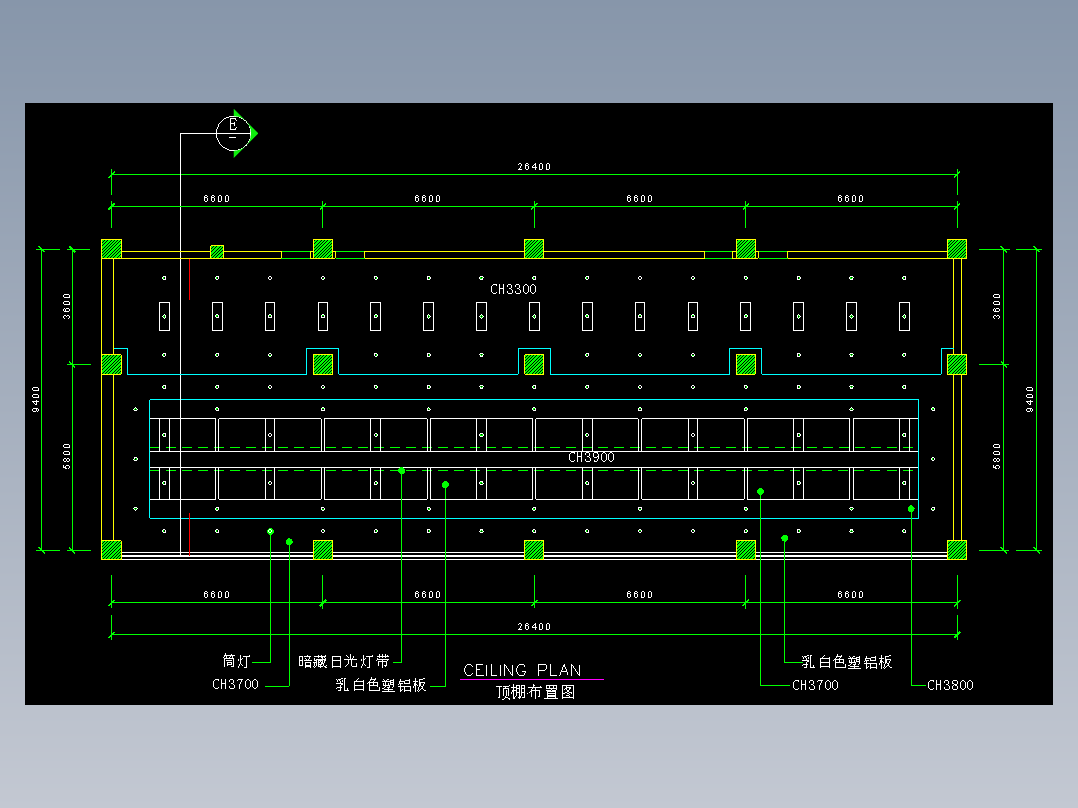
Task: Select the 暗藏日光灯带 annotation
Action: 344,662
